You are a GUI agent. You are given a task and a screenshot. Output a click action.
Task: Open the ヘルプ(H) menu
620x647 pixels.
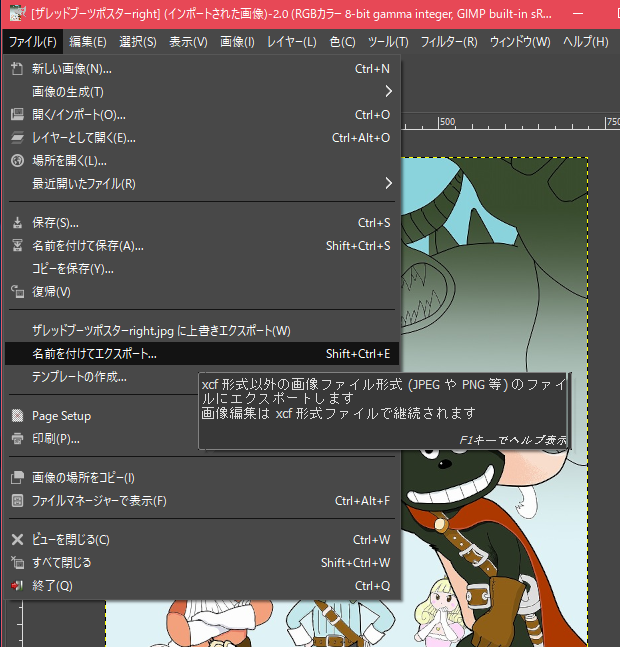(x=585, y=42)
